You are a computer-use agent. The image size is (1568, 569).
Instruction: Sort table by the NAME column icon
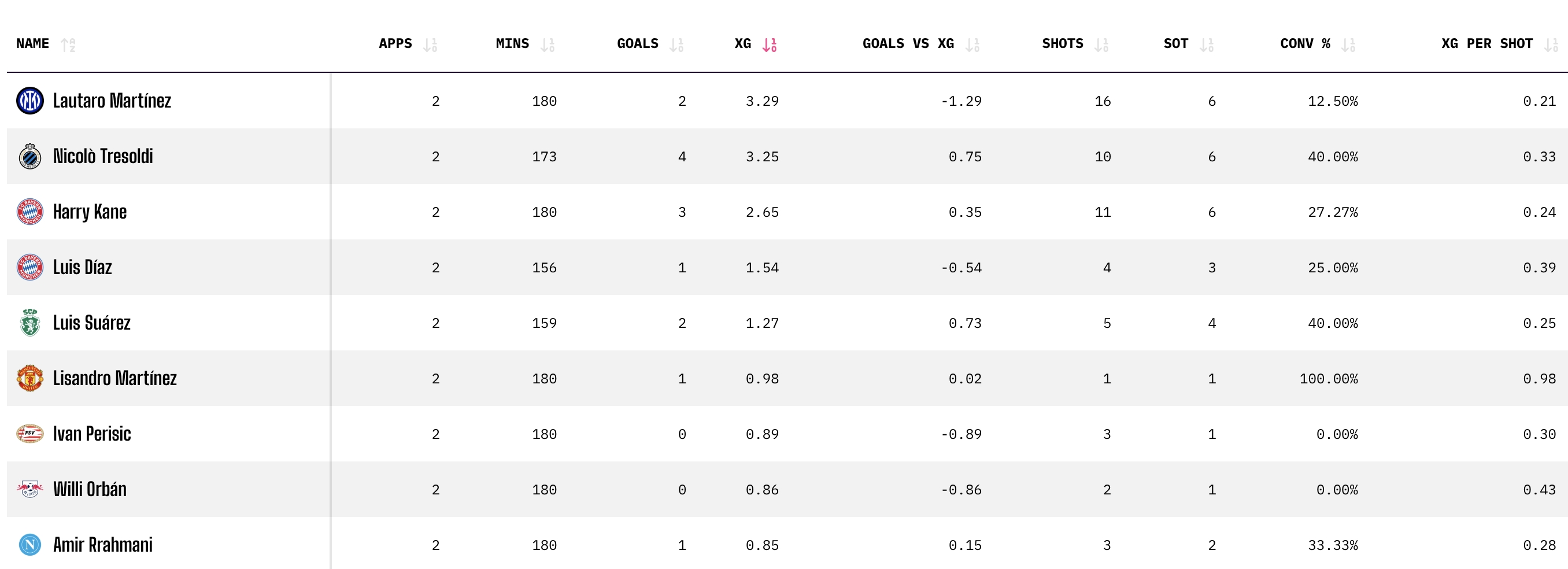pyautogui.click(x=68, y=45)
